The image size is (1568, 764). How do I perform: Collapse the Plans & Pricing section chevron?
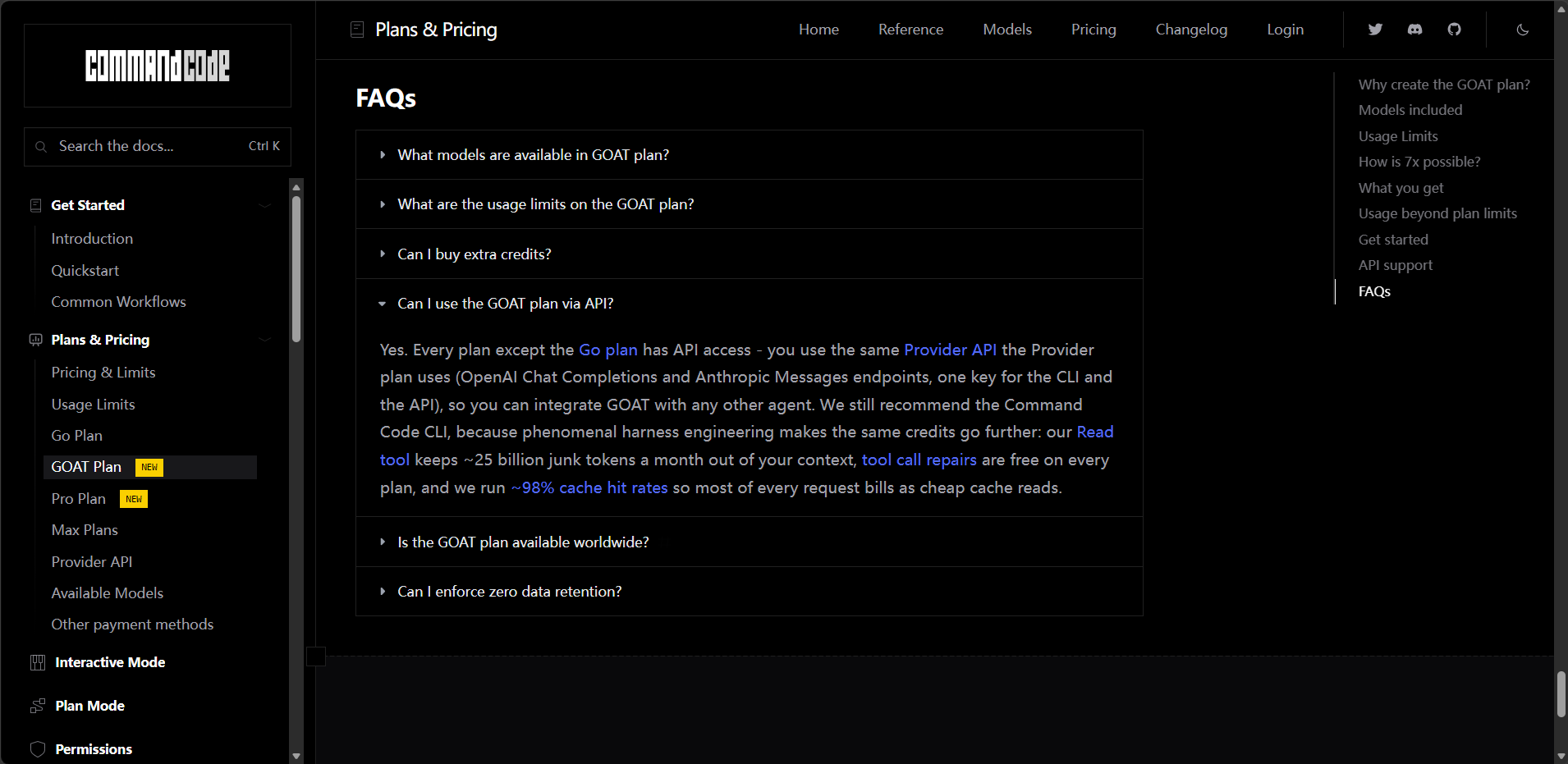(x=264, y=340)
